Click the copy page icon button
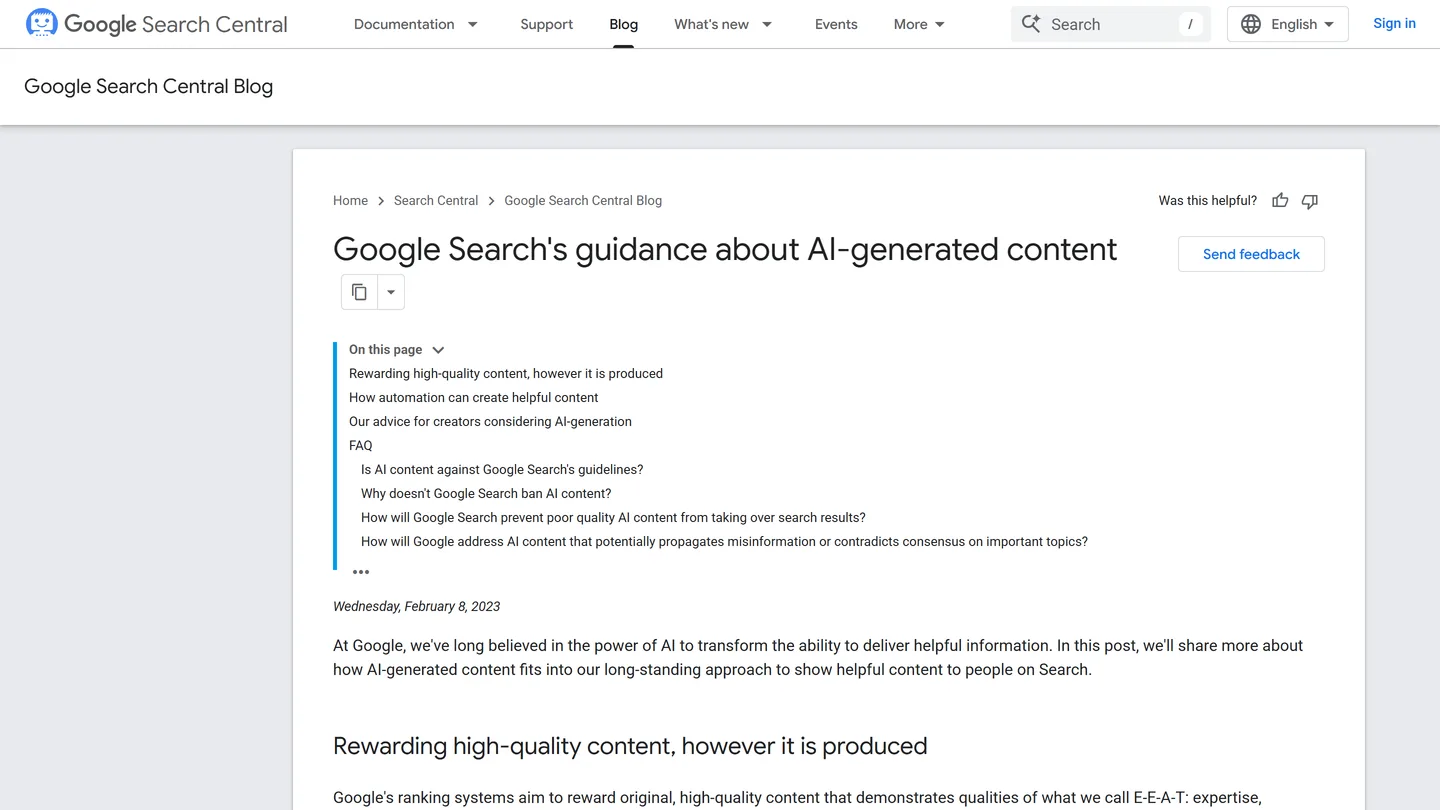Image resolution: width=1440 pixels, height=810 pixels. (x=359, y=292)
